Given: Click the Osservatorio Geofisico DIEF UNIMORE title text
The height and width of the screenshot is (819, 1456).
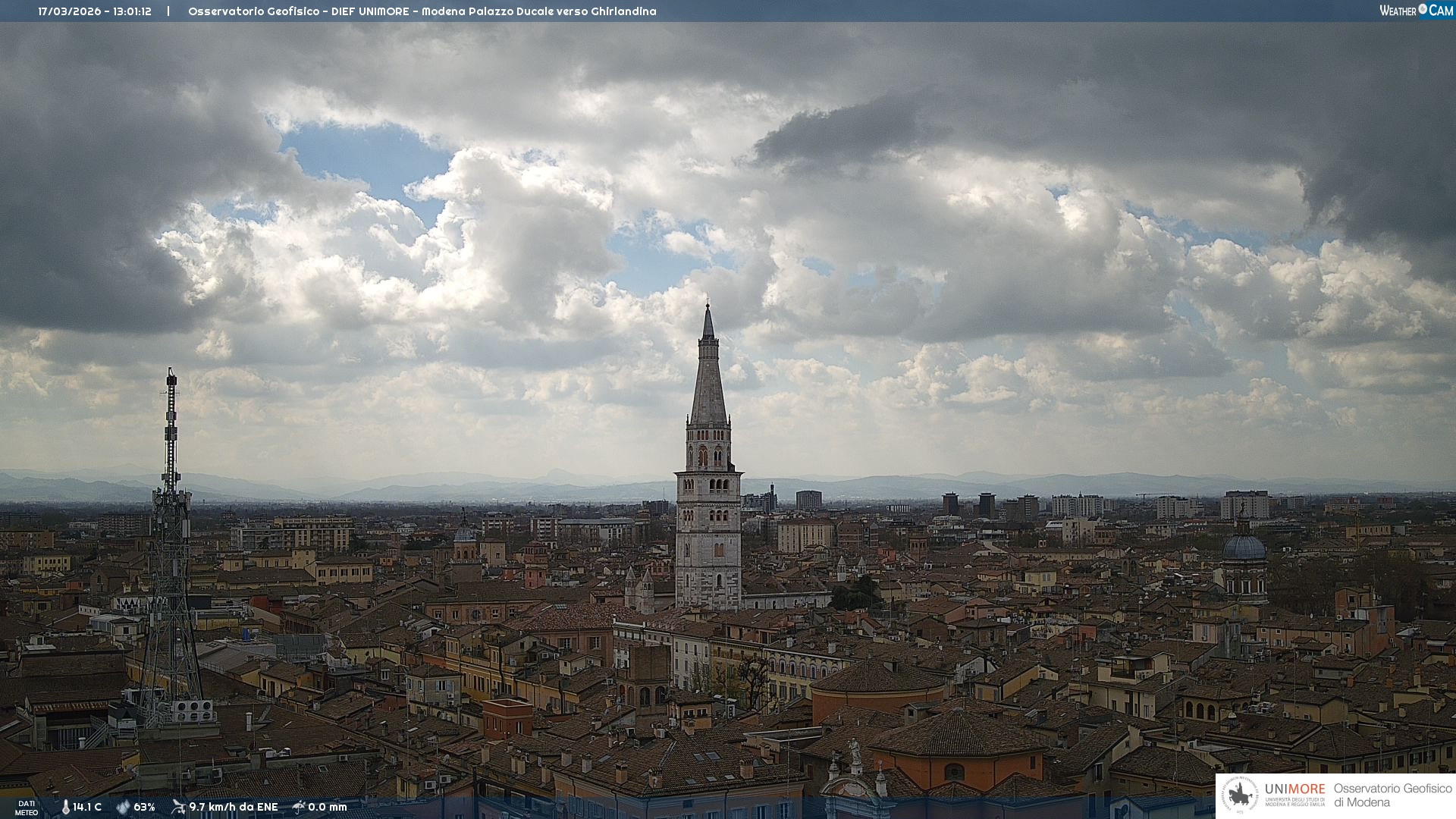Looking at the screenshot, I should [422, 11].
